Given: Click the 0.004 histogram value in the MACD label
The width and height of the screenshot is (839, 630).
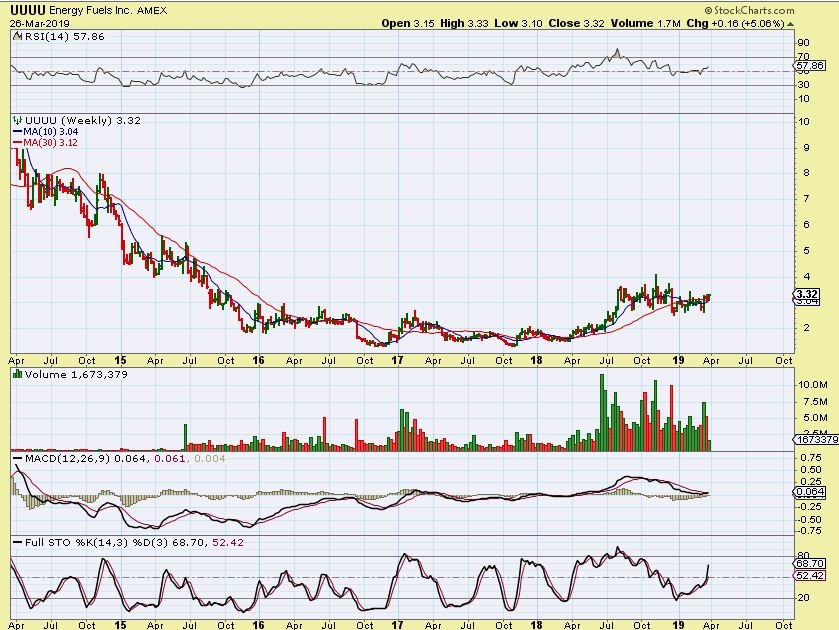Looking at the screenshot, I should tap(210, 459).
